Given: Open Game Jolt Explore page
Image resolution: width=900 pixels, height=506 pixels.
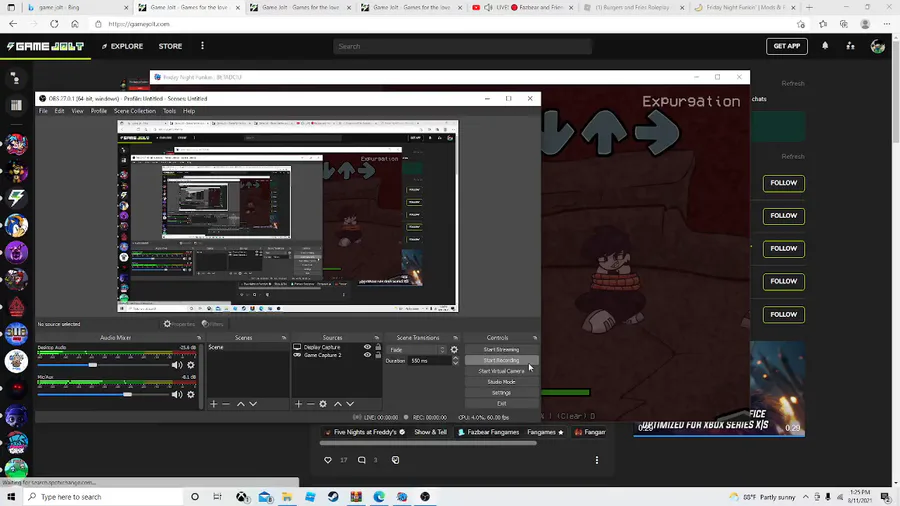Looking at the screenshot, I should pos(122,46).
